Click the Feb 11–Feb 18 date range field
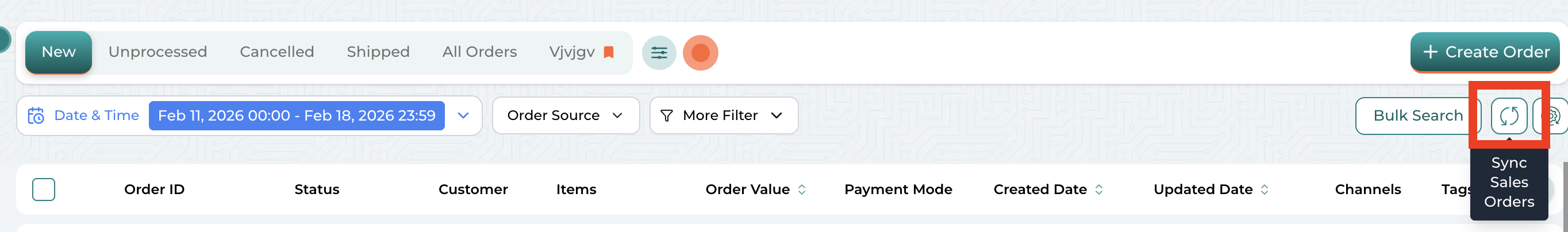Screen dimensions: 1568x232 (x=297, y=115)
